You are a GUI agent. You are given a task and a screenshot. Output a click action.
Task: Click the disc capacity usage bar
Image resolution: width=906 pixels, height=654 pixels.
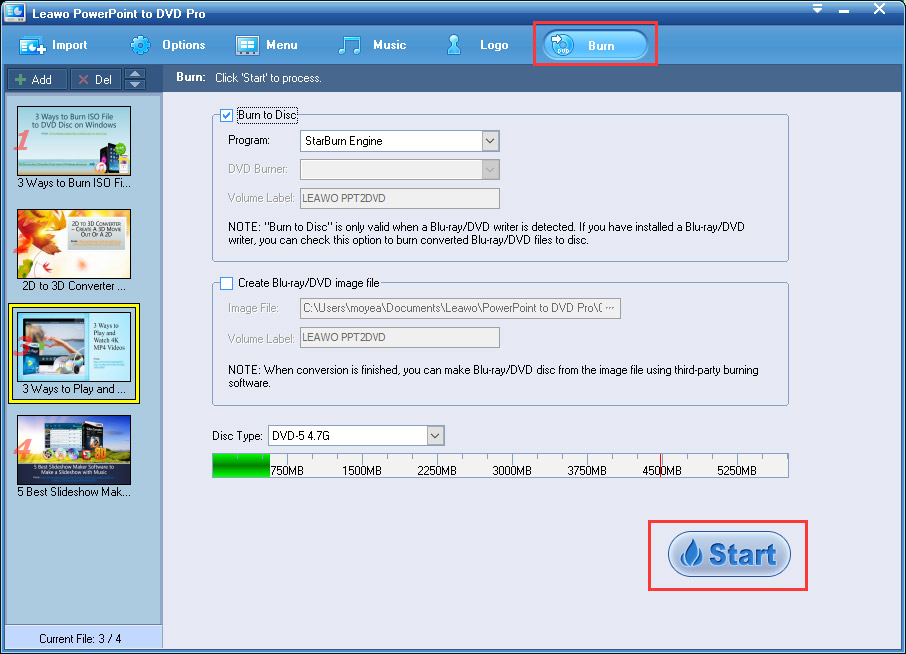point(499,466)
